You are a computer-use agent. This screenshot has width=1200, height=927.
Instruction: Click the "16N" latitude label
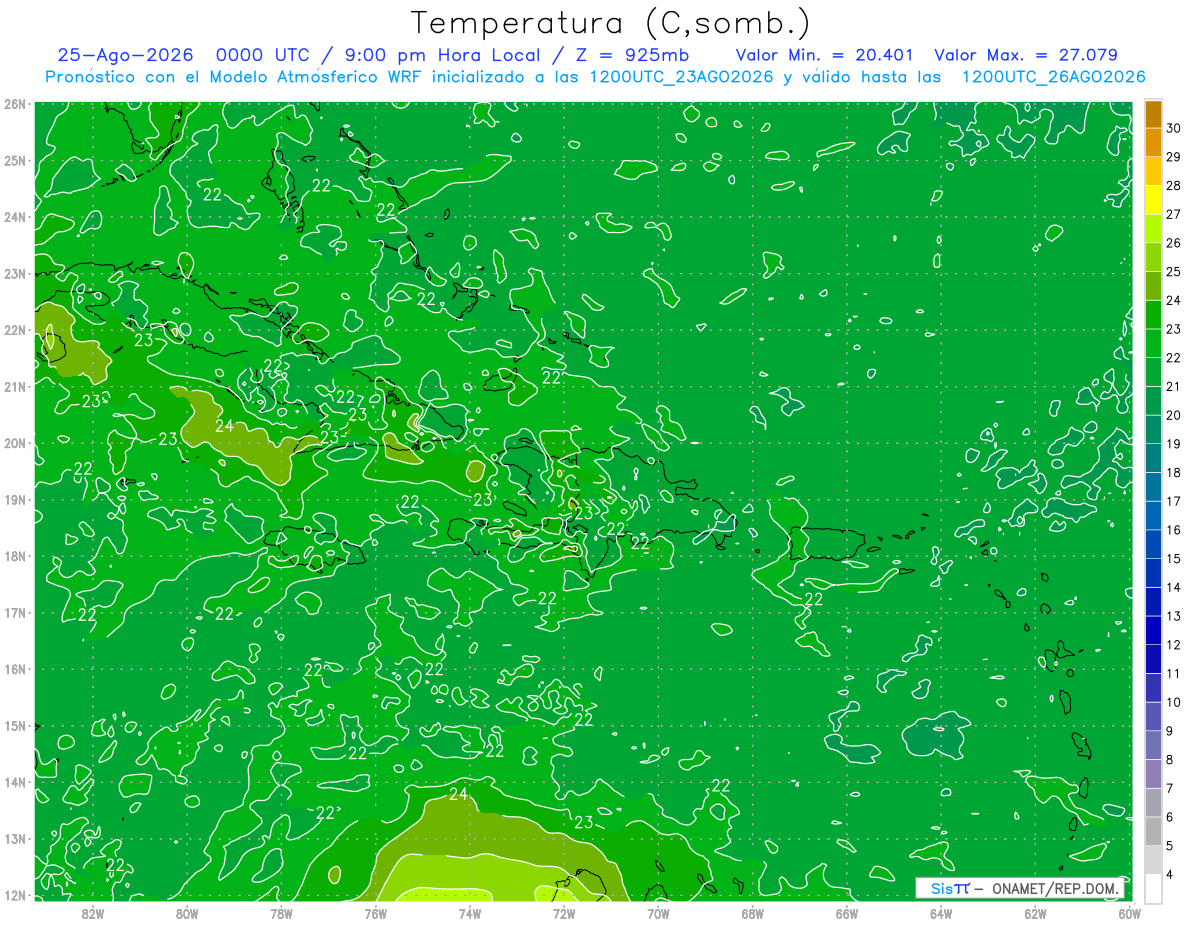click(x=15, y=669)
